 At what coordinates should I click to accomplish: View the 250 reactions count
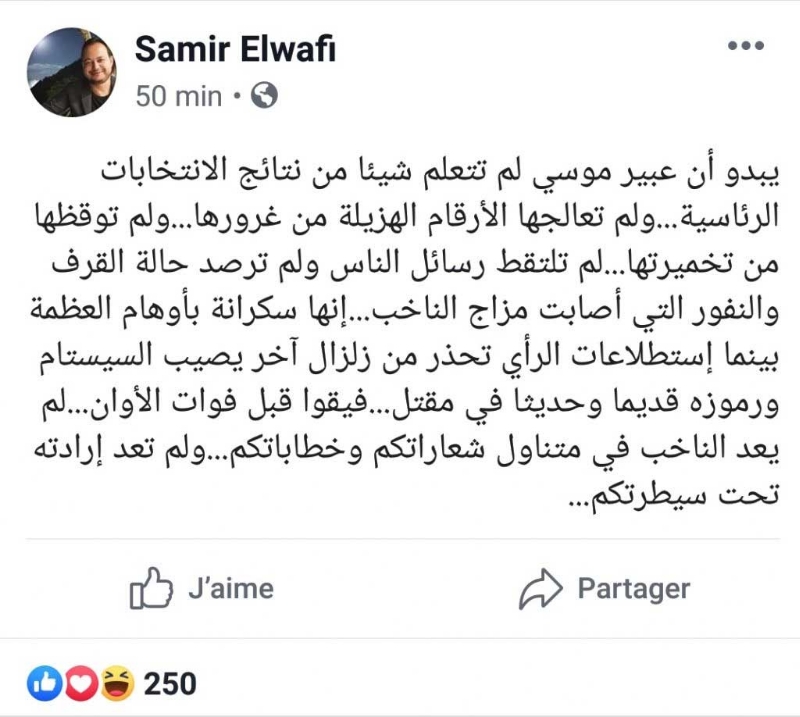click(x=170, y=684)
